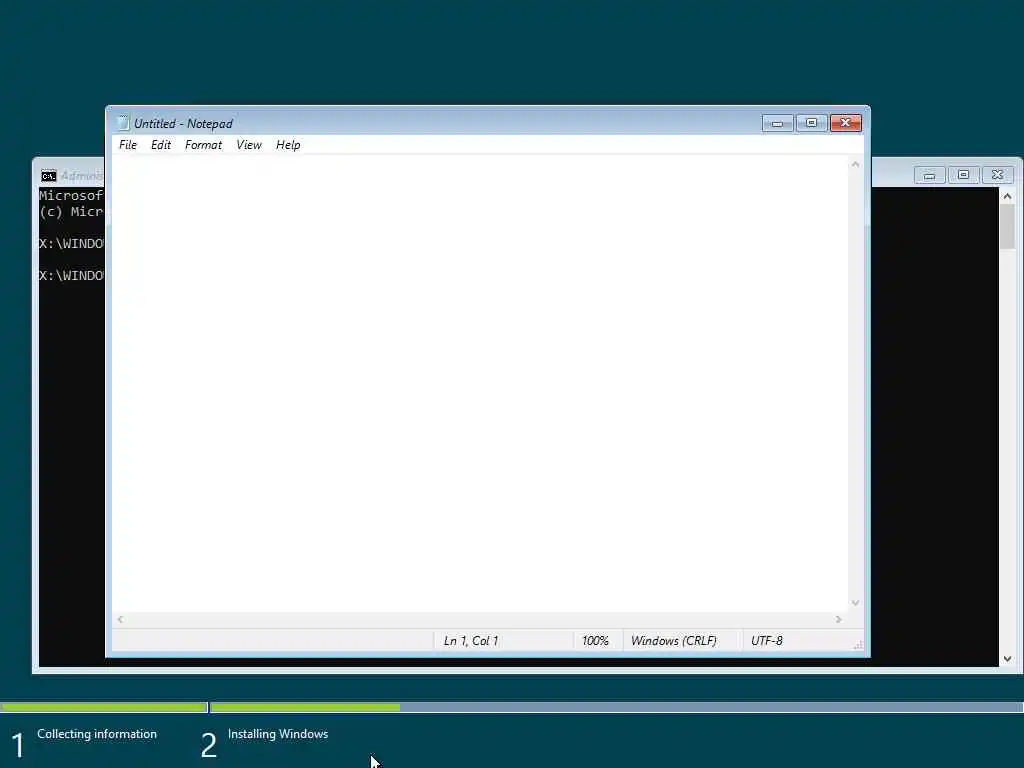This screenshot has height=768, width=1024.
Task: Click the Installing Windows progress bar
Action: pyautogui.click(x=616, y=707)
